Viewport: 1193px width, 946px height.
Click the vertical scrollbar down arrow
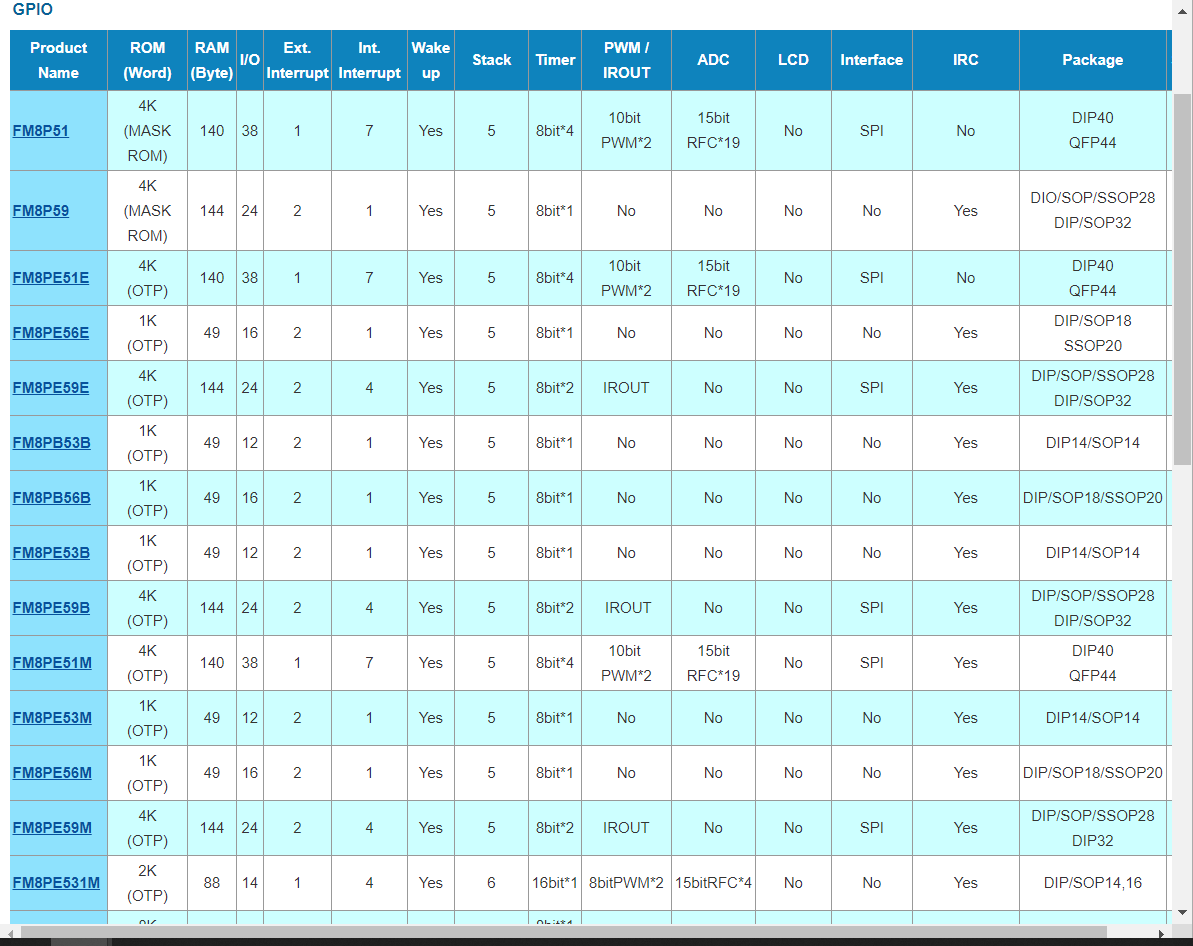point(1182,913)
